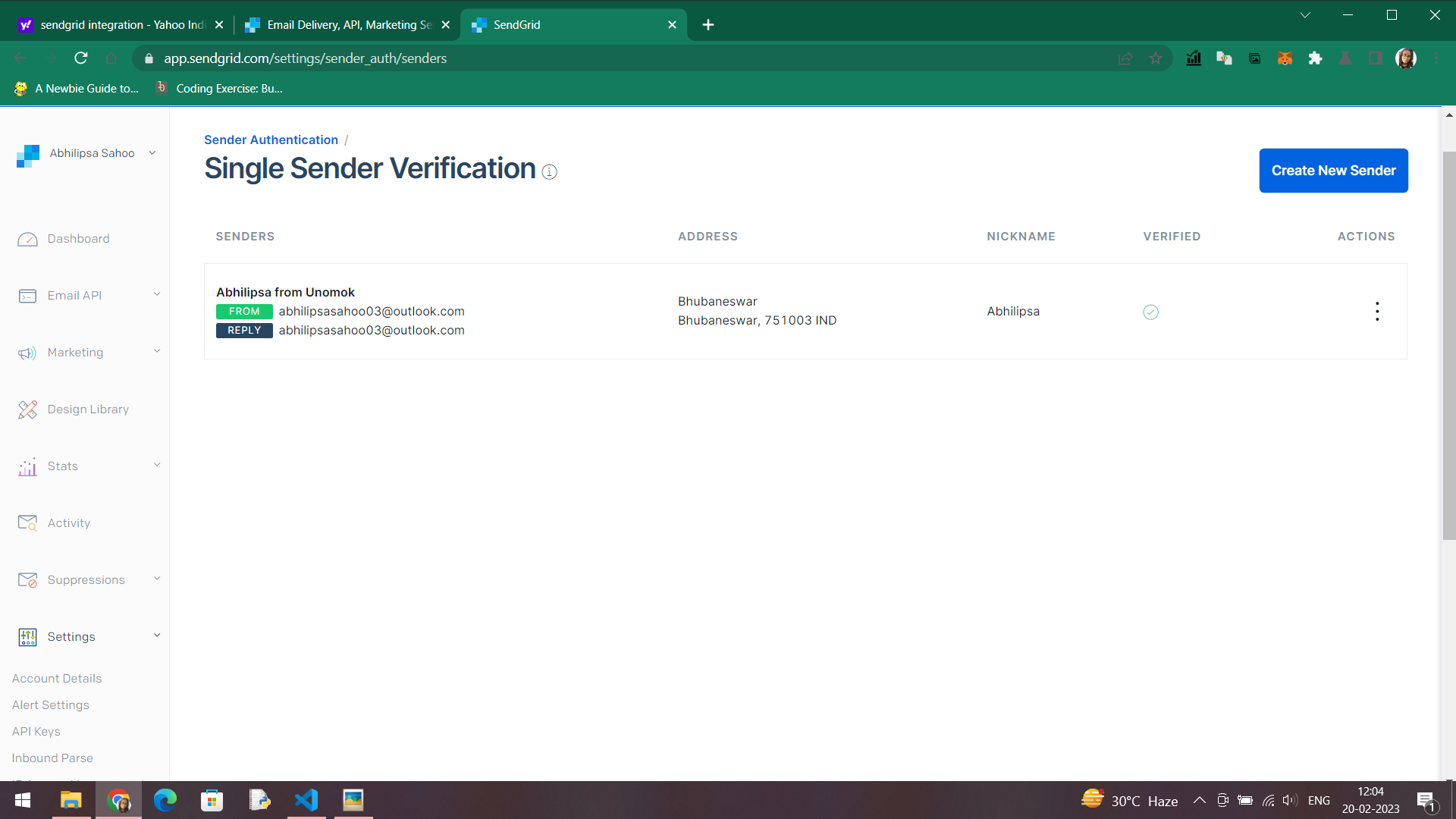The image size is (1456, 819).
Task: Expand the Abhilipsa Sahoo account dropdown
Action: click(152, 153)
